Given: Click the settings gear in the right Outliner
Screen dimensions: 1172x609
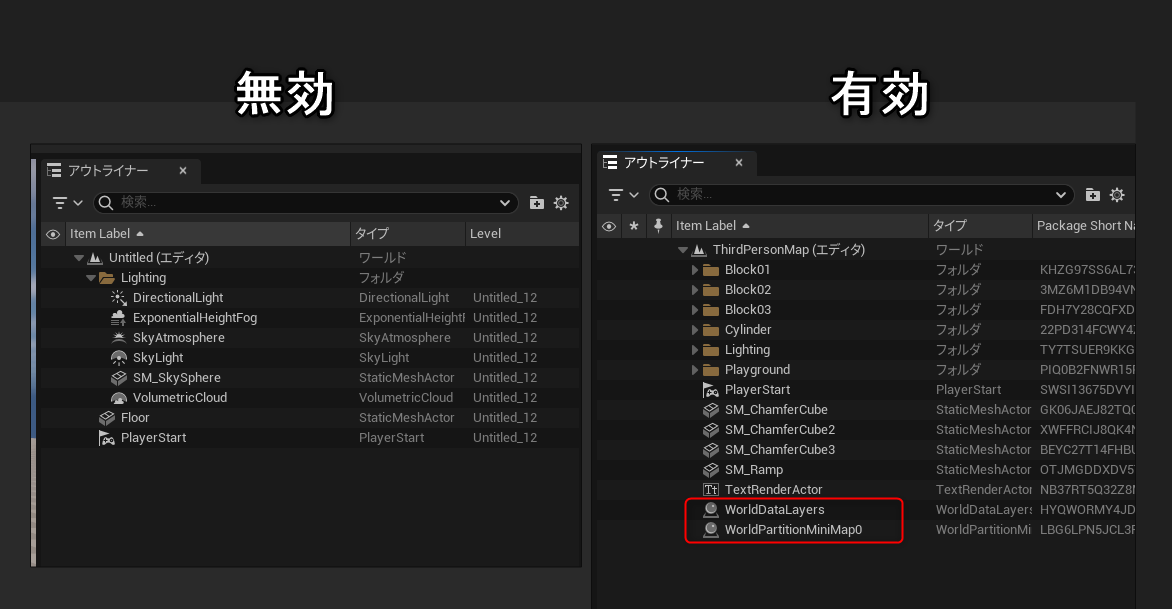Looking at the screenshot, I should pyautogui.click(x=1117, y=195).
